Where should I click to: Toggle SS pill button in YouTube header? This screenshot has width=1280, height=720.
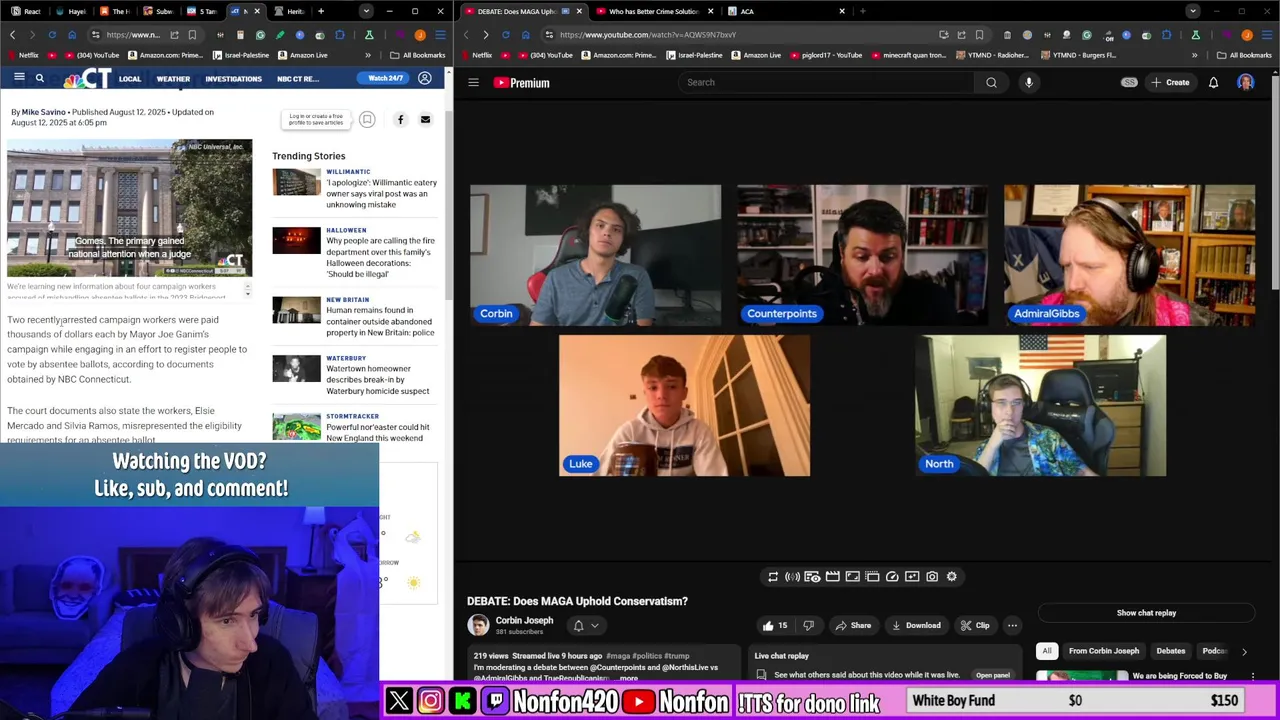pos(1129,83)
